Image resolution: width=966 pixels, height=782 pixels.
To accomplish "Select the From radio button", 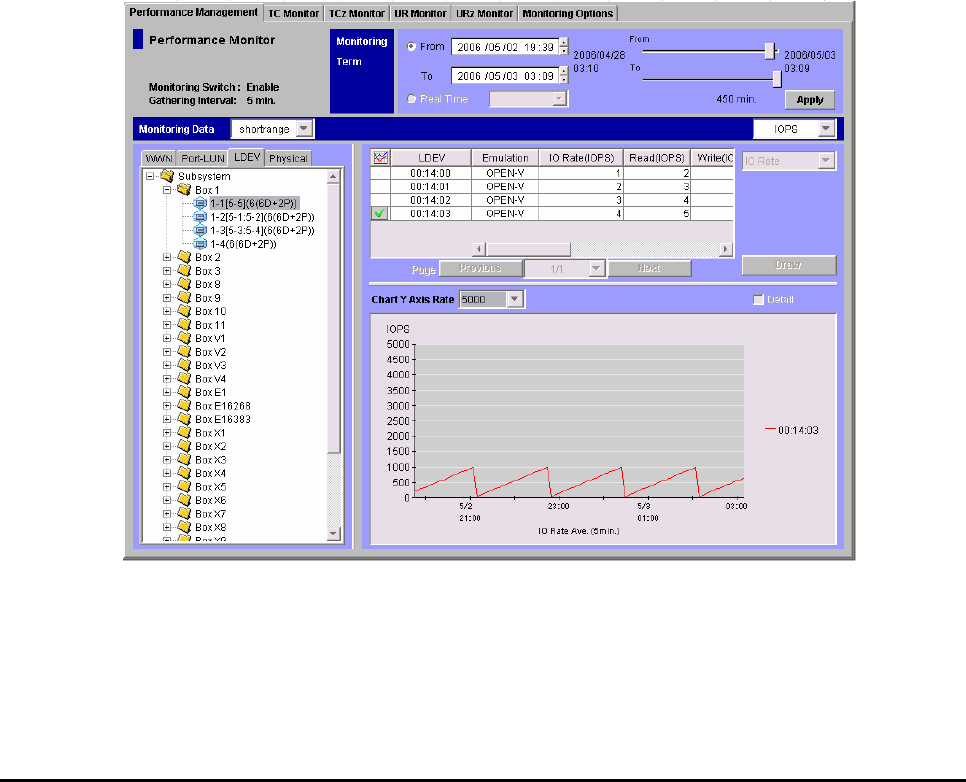I will pyautogui.click(x=412, y=46).
